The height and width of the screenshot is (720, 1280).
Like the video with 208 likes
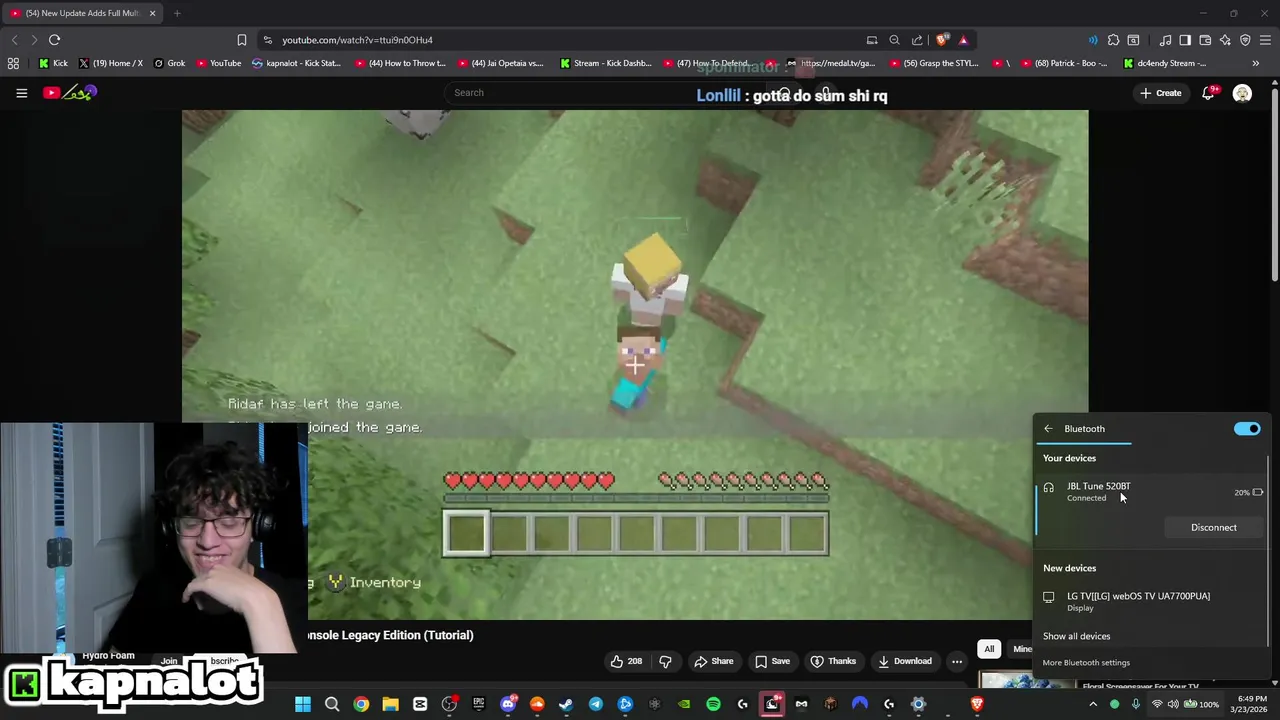tap(627, 661)
